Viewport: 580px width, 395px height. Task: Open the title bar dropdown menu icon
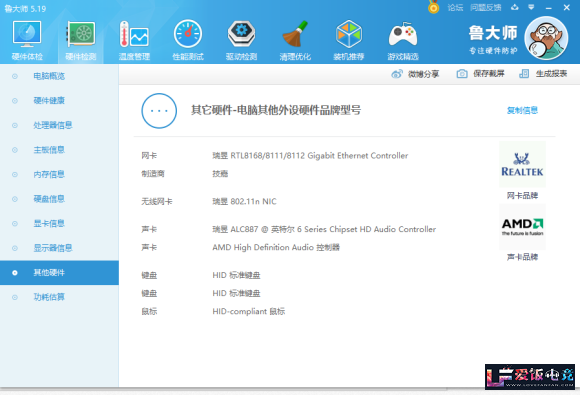click(x=531, y=7)
